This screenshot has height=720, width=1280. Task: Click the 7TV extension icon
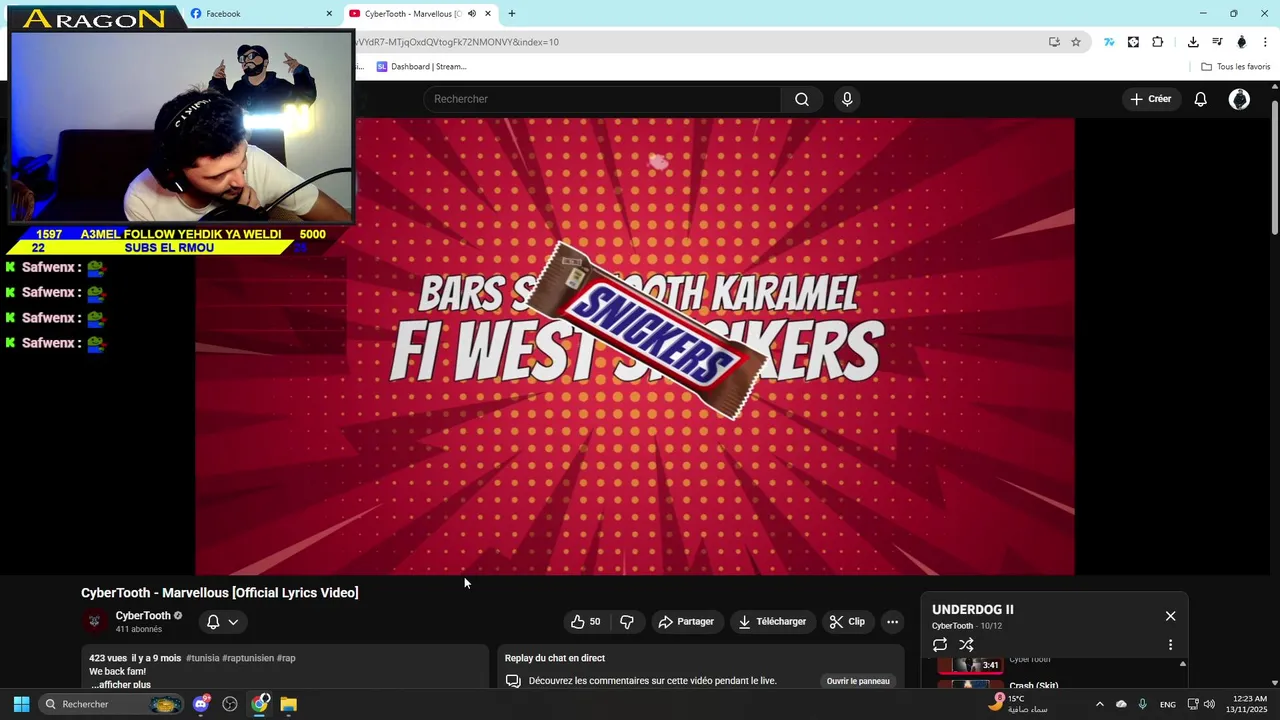pos(1109,42)
